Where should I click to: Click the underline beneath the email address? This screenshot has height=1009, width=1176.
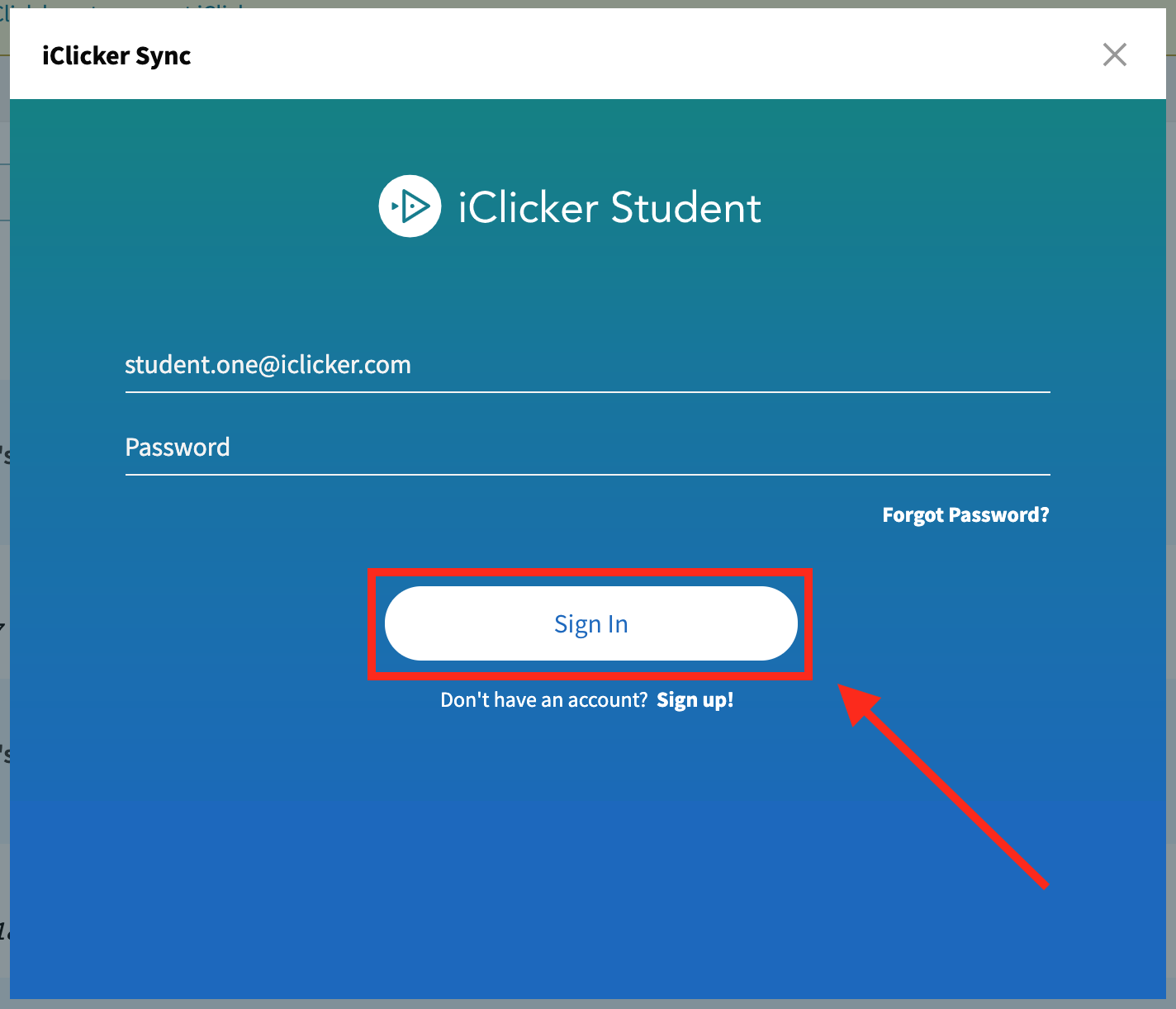click(x=586, y=392)
